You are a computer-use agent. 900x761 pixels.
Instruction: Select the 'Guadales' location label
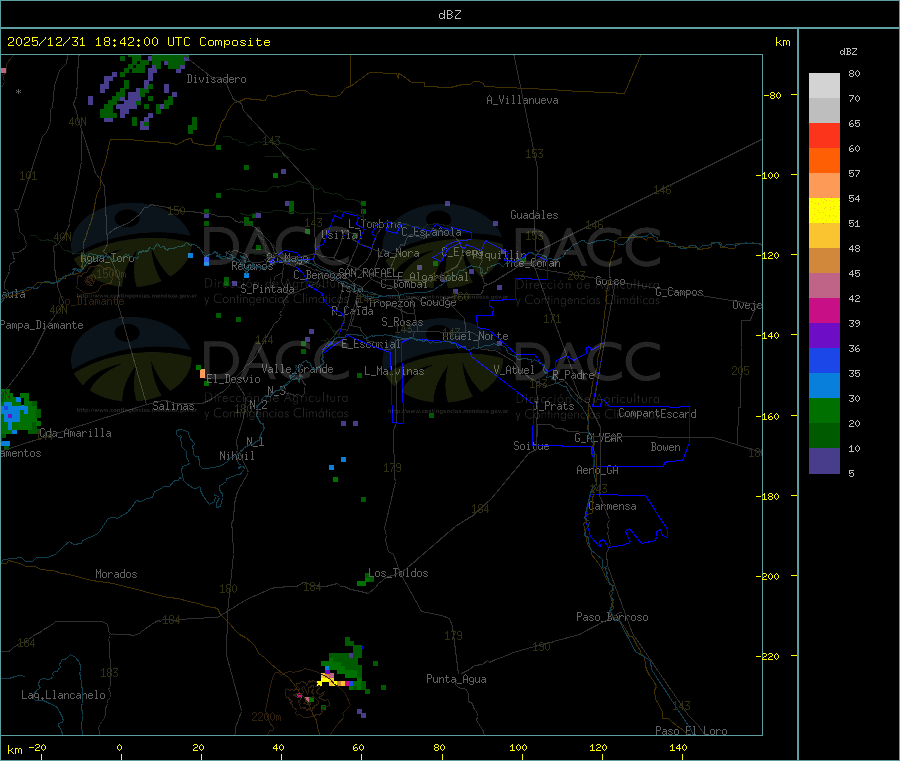tap(534, 215)
